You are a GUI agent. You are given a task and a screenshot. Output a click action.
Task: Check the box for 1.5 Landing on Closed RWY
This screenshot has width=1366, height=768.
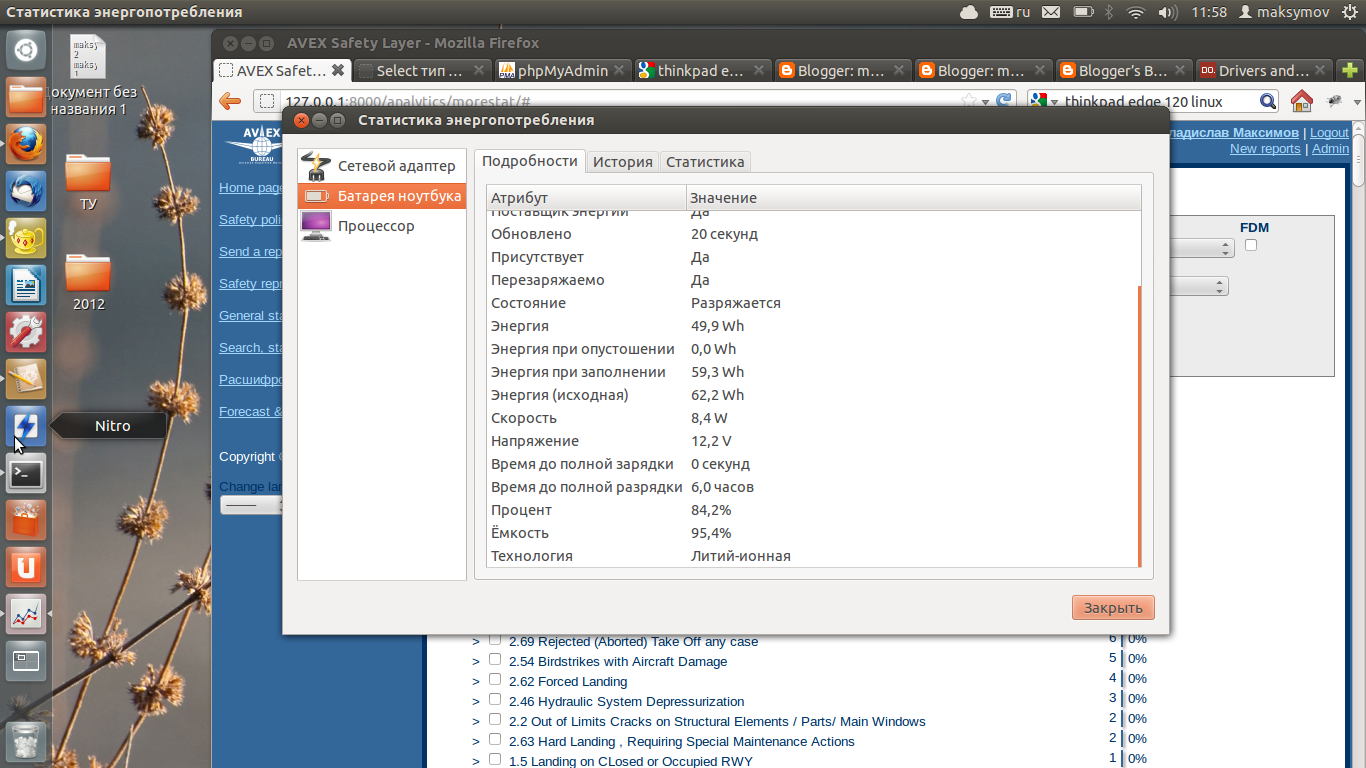[x=494, y=760]
